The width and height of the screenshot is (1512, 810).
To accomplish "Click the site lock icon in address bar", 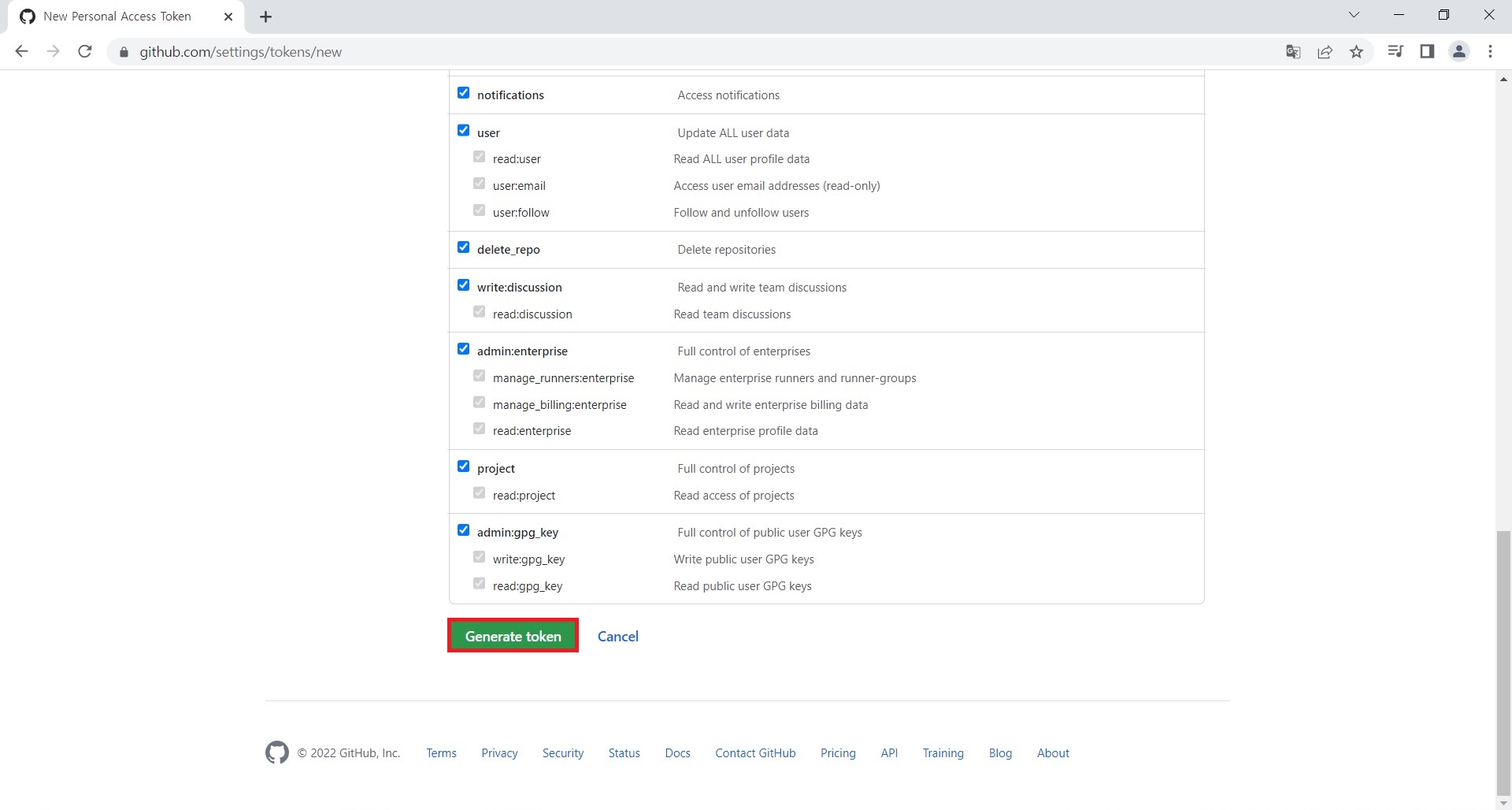I will point(124,52).
